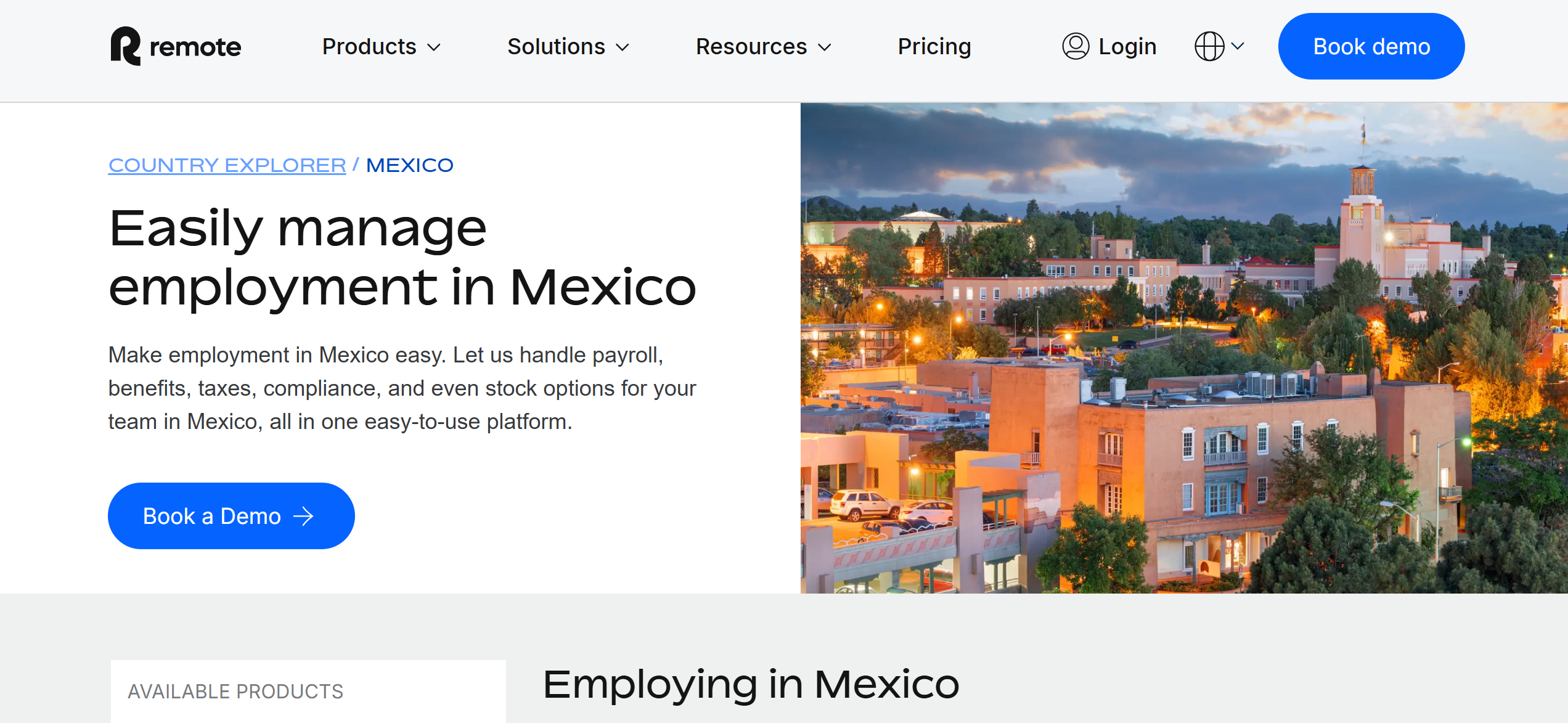This screenshot has width=1568, height=723.
Task: Expand the Products chevron
Action: (x=434, y=47)
